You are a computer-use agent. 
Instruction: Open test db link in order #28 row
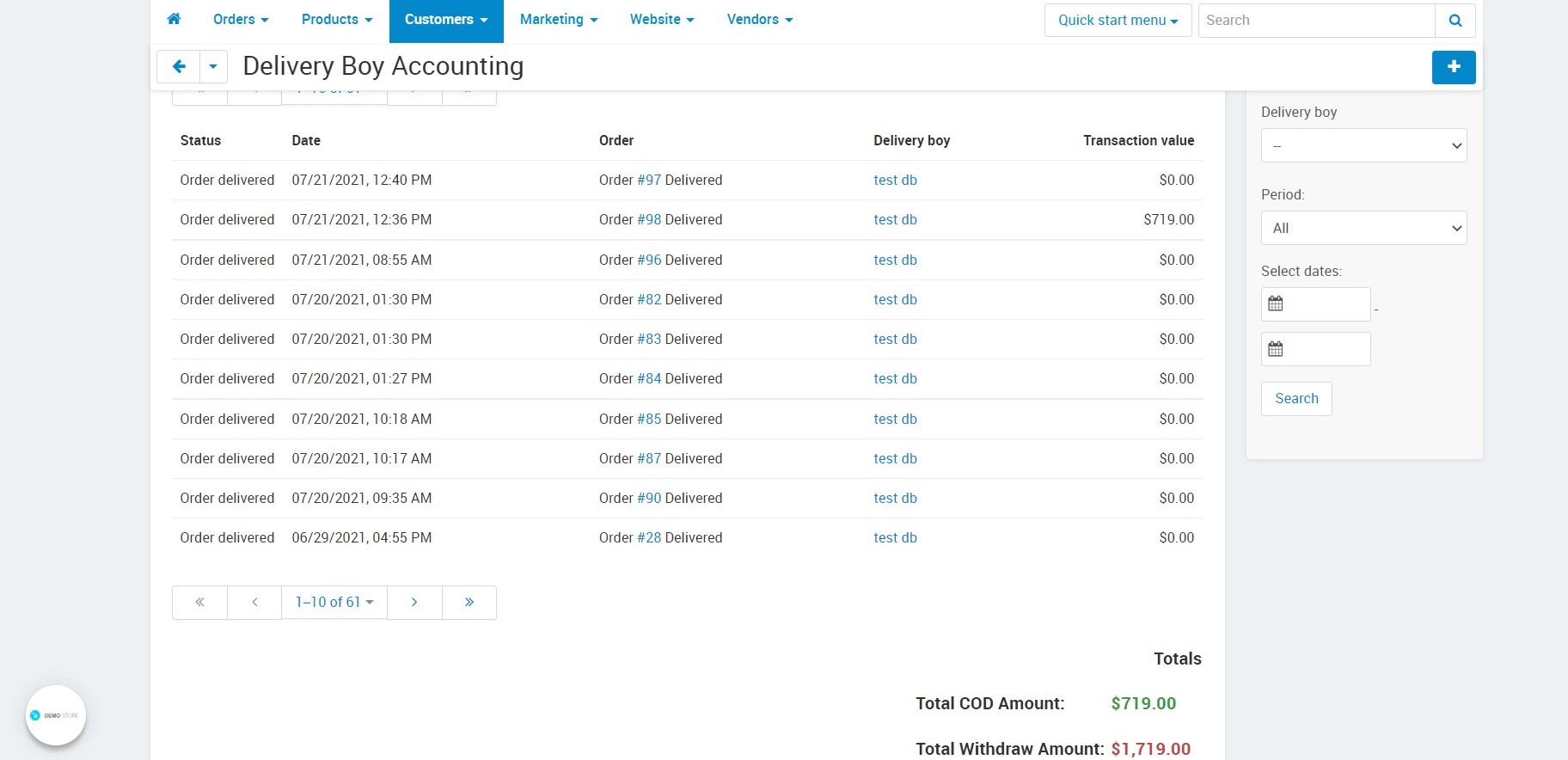[895, 537]
